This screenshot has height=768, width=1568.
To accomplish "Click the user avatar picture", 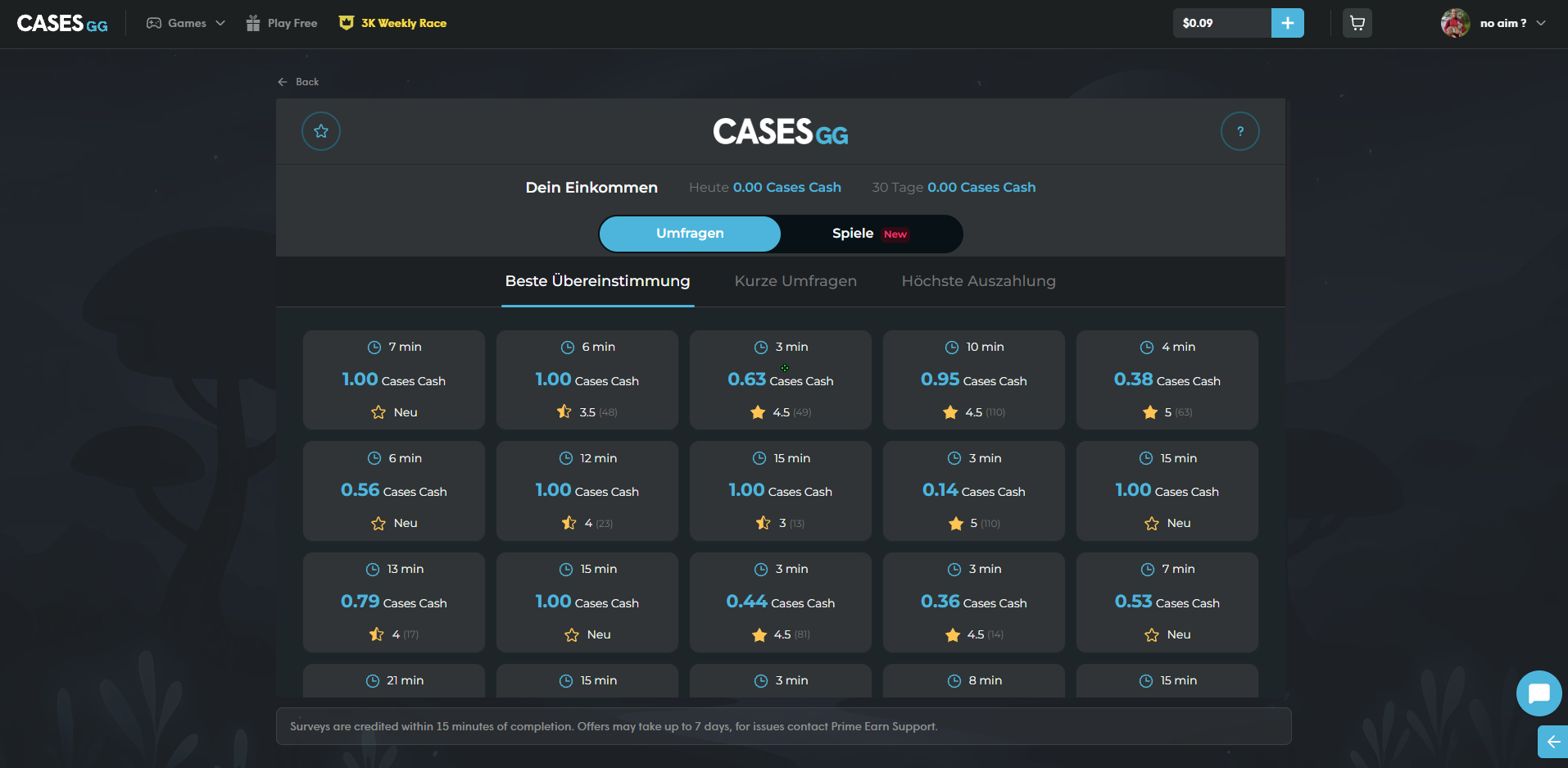I will (x=1455, y=23).
